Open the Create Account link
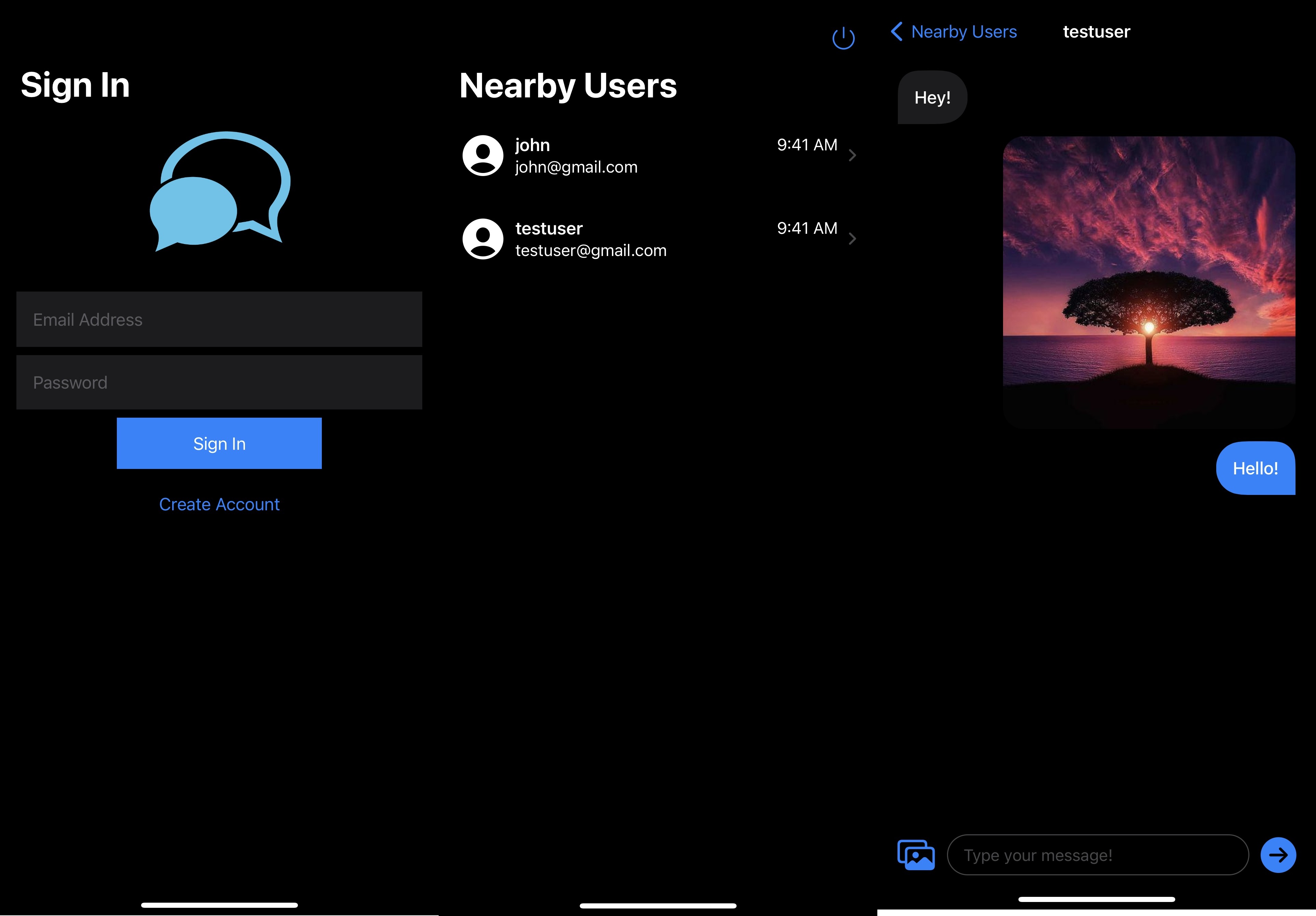 [219, 504]
